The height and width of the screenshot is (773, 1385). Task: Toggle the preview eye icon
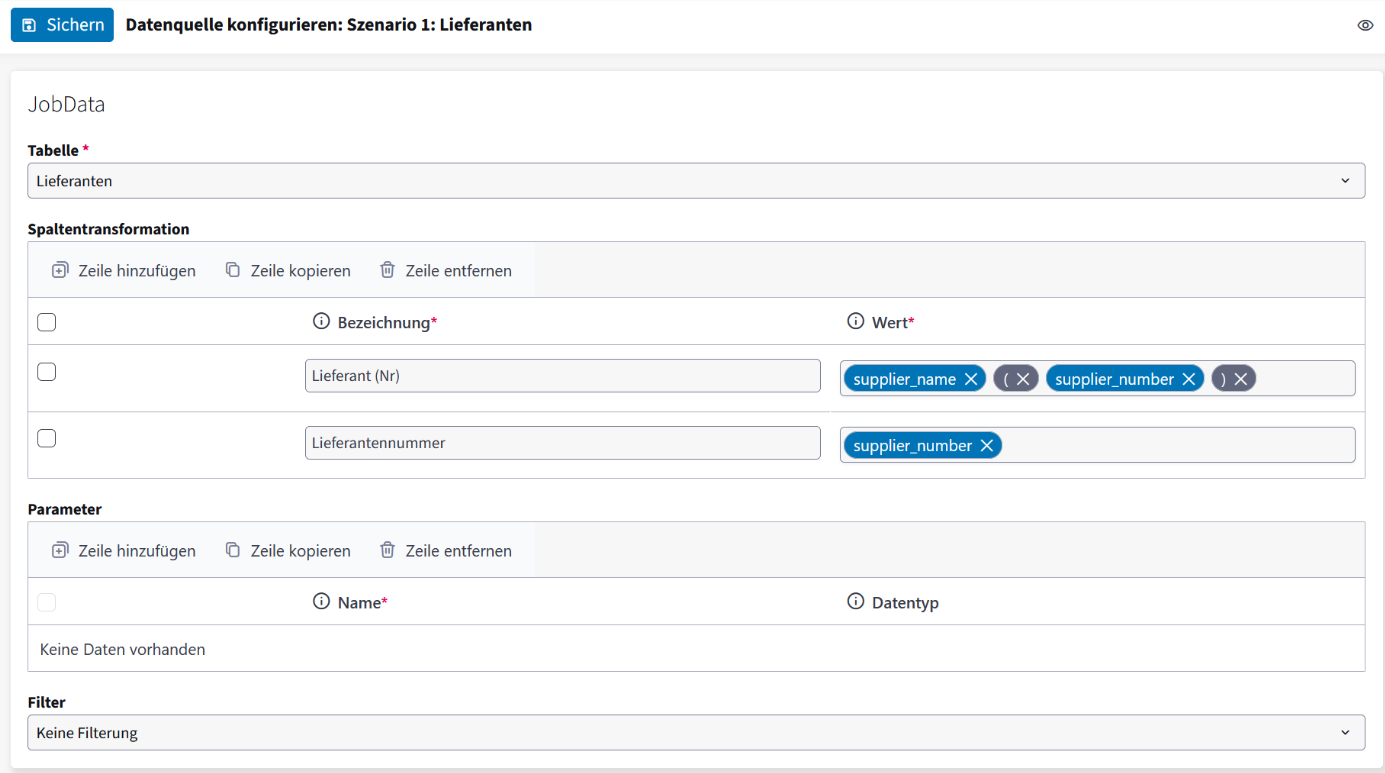pyautogui.click(x=1365, y=25)
